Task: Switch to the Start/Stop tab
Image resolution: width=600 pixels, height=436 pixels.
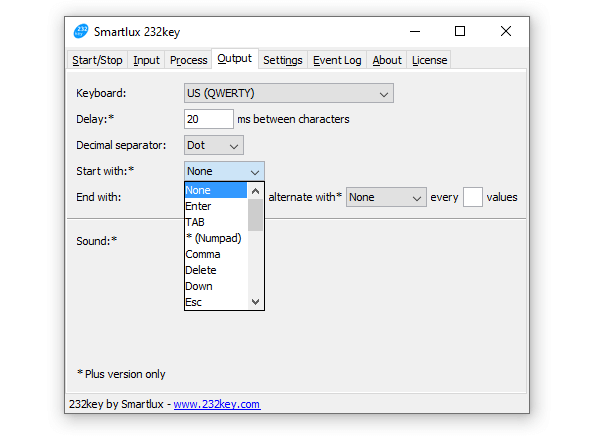Action: (97, 60)
